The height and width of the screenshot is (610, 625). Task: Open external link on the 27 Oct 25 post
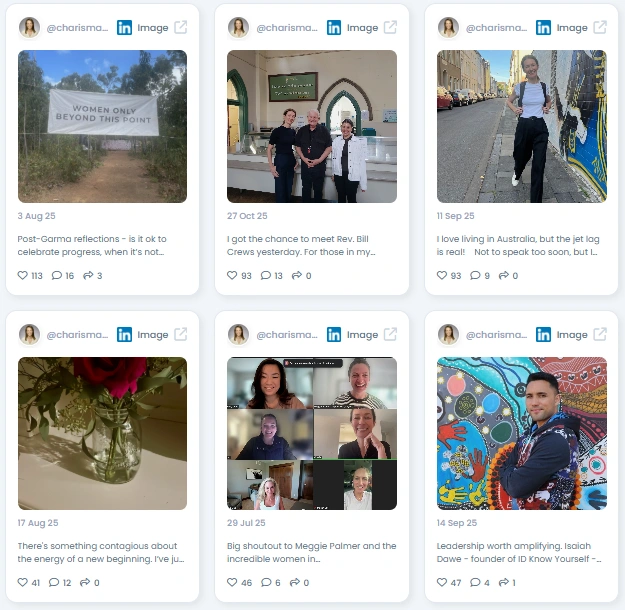click(x=390, y=28)
